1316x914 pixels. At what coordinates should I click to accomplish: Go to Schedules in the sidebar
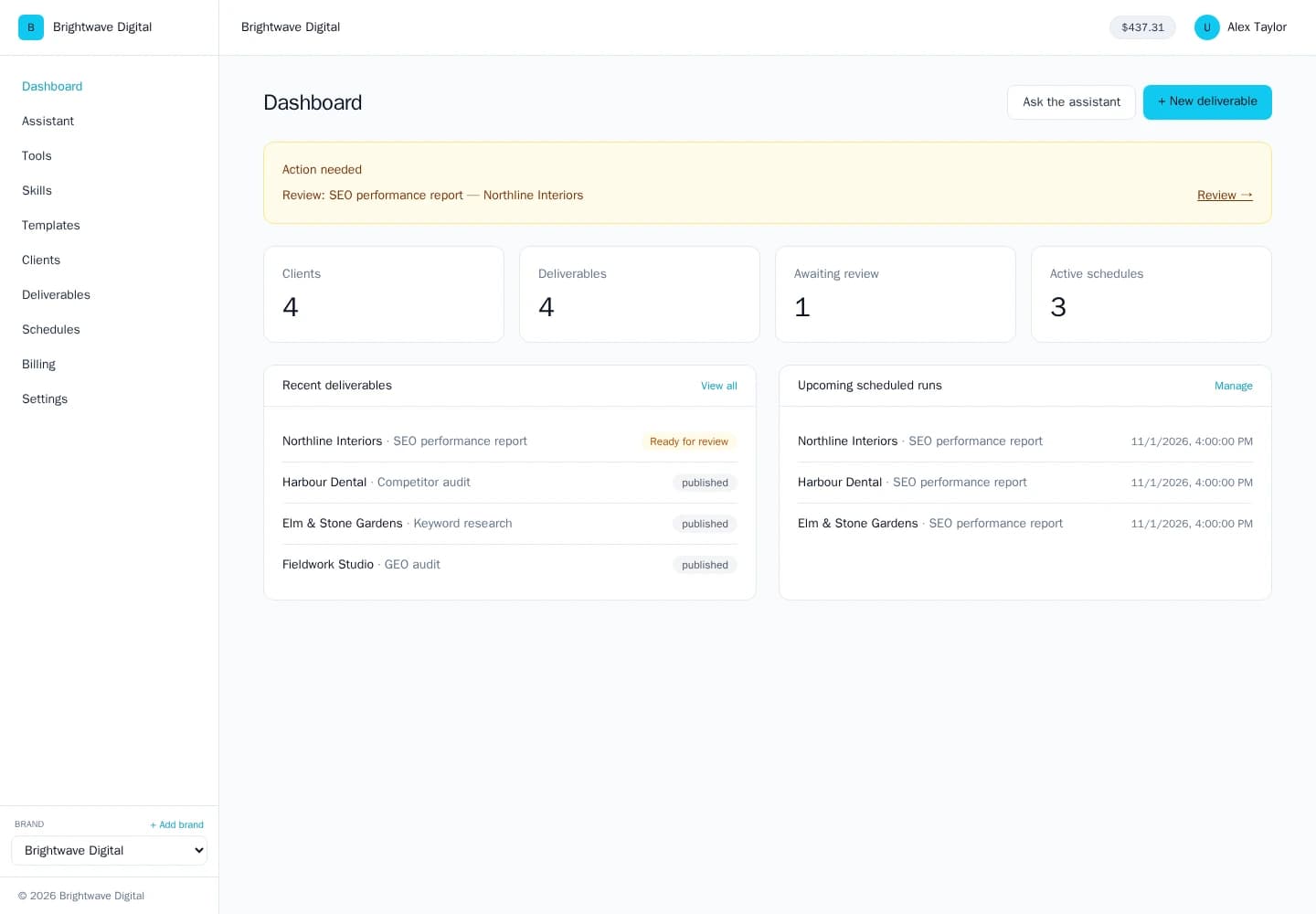coord(51,329)
